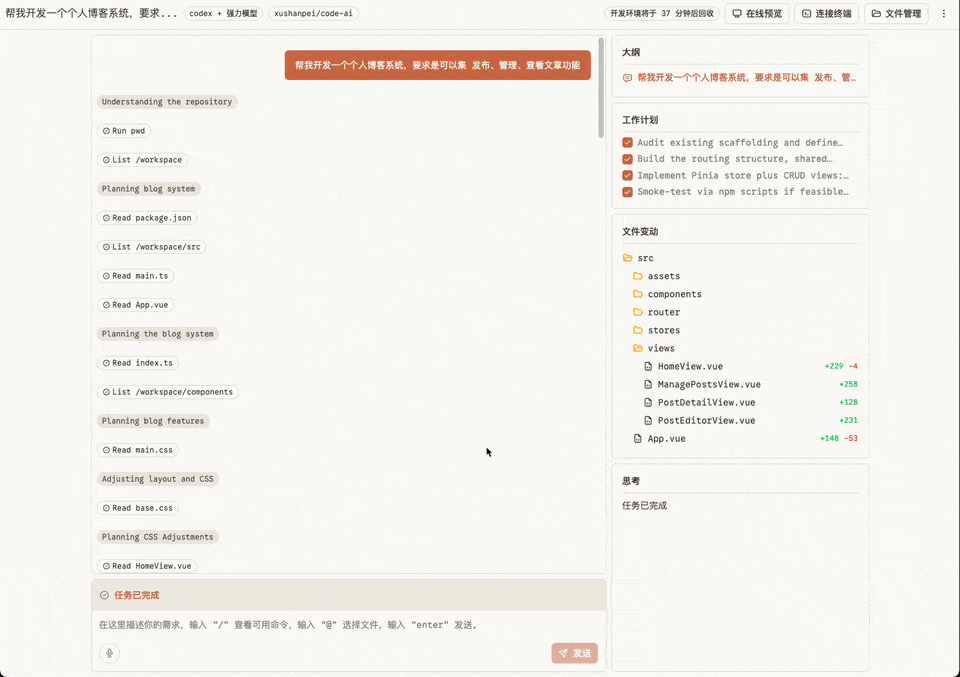960x677 pixels.
Task: Click 'Planning blog system' label
Action: (148, 189)
